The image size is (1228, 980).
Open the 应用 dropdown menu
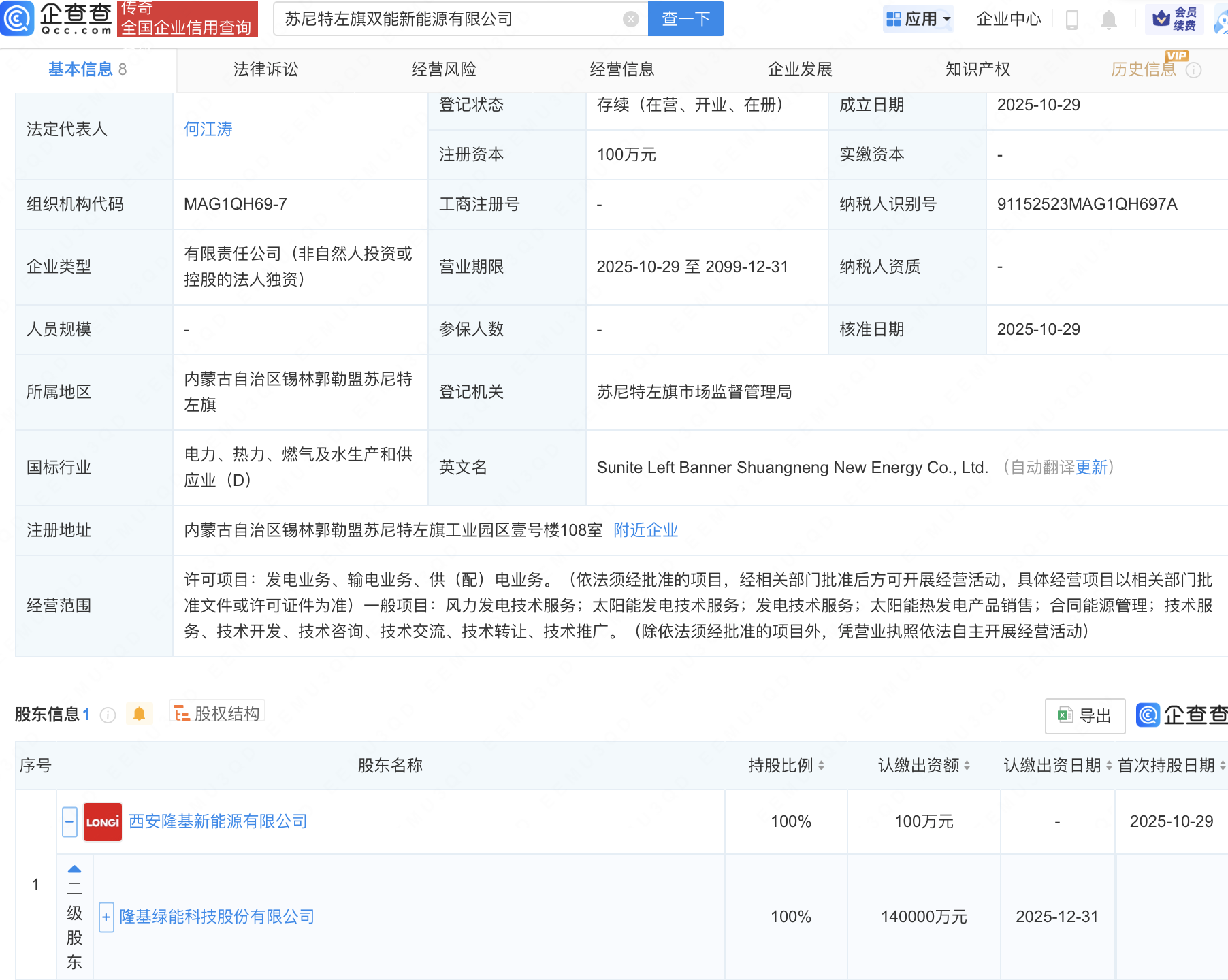pyautogui.click(x=918, y=19)
